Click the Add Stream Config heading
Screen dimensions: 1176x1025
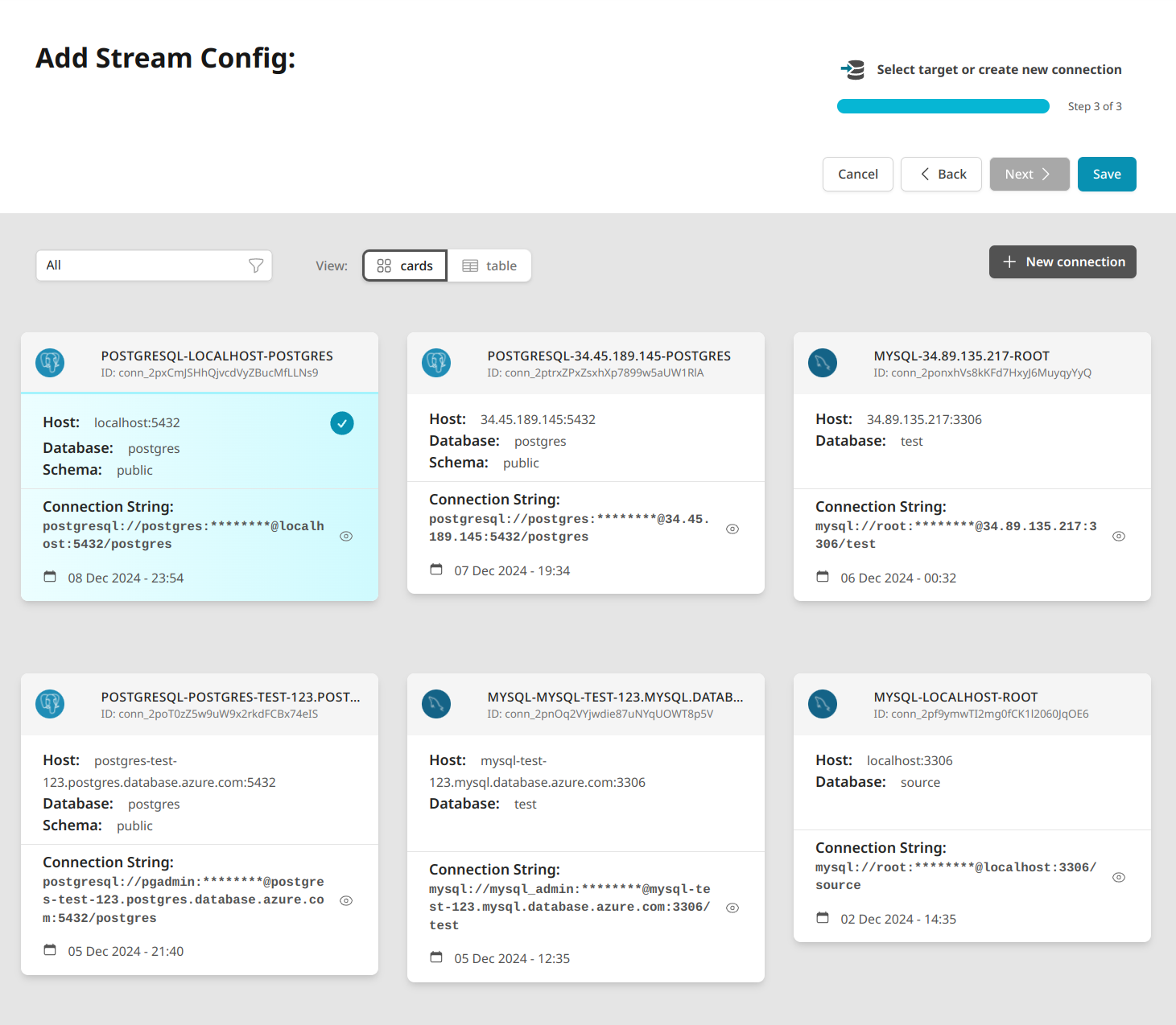[x=166, y=58]
